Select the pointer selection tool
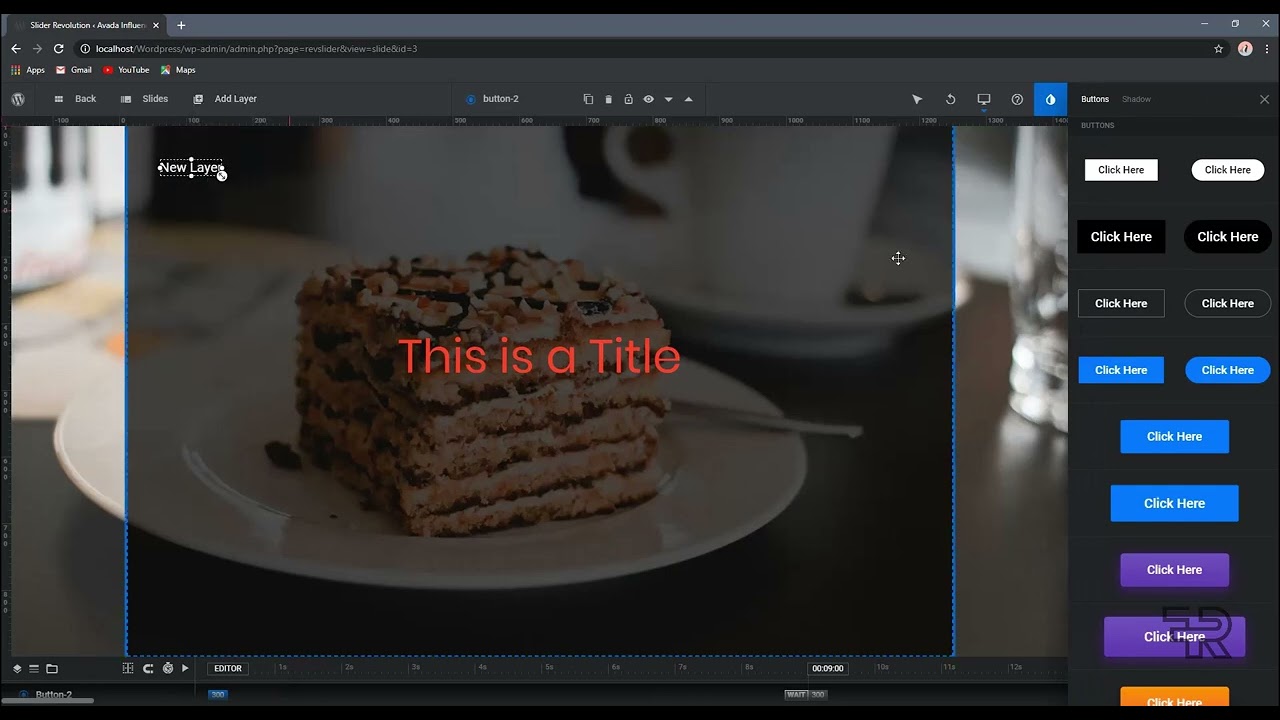Image resolution: width=1280 pixels, height=720 pixels. point(917,99)
